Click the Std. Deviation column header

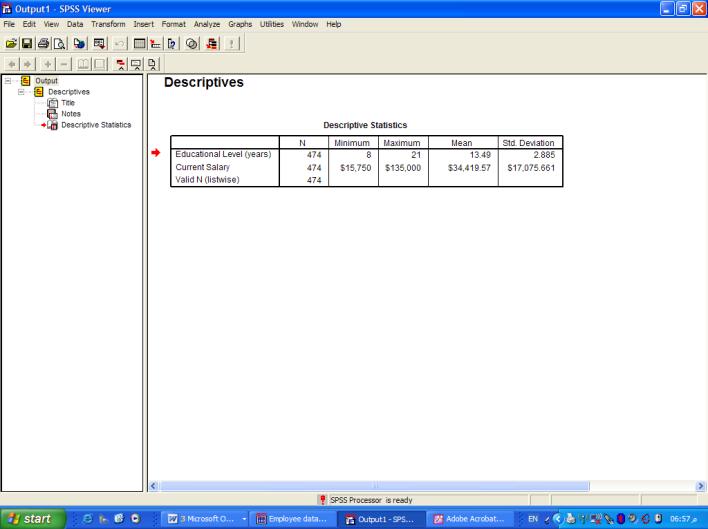528,143
